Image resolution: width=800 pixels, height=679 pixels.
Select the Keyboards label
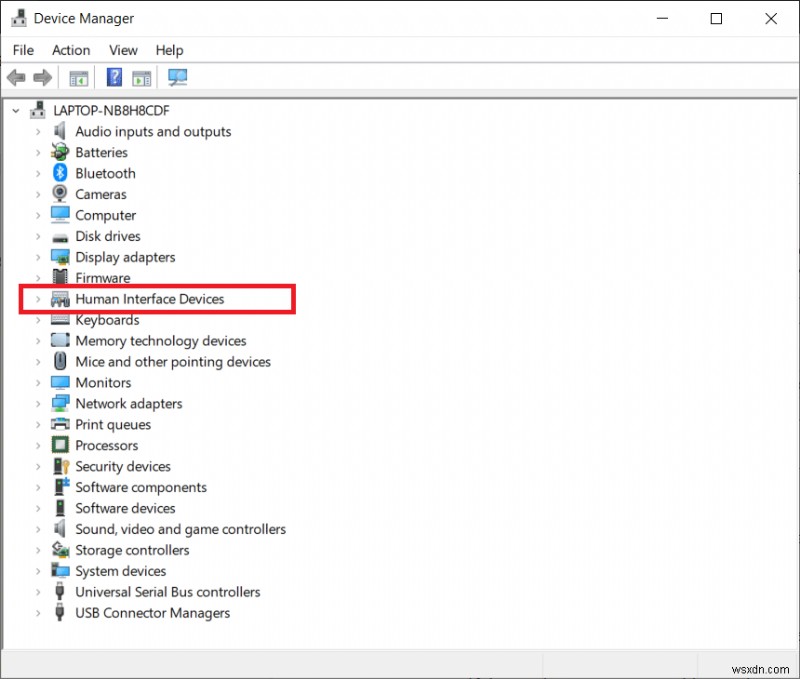click(x=107, y=320)
